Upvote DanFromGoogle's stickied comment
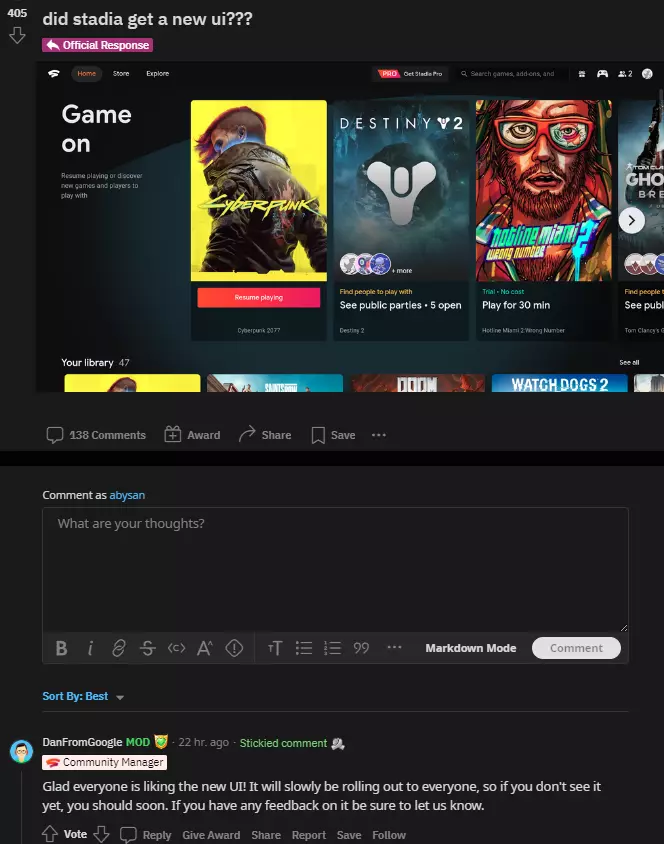This screenshot has width=664, height=844. pos(50,834)
